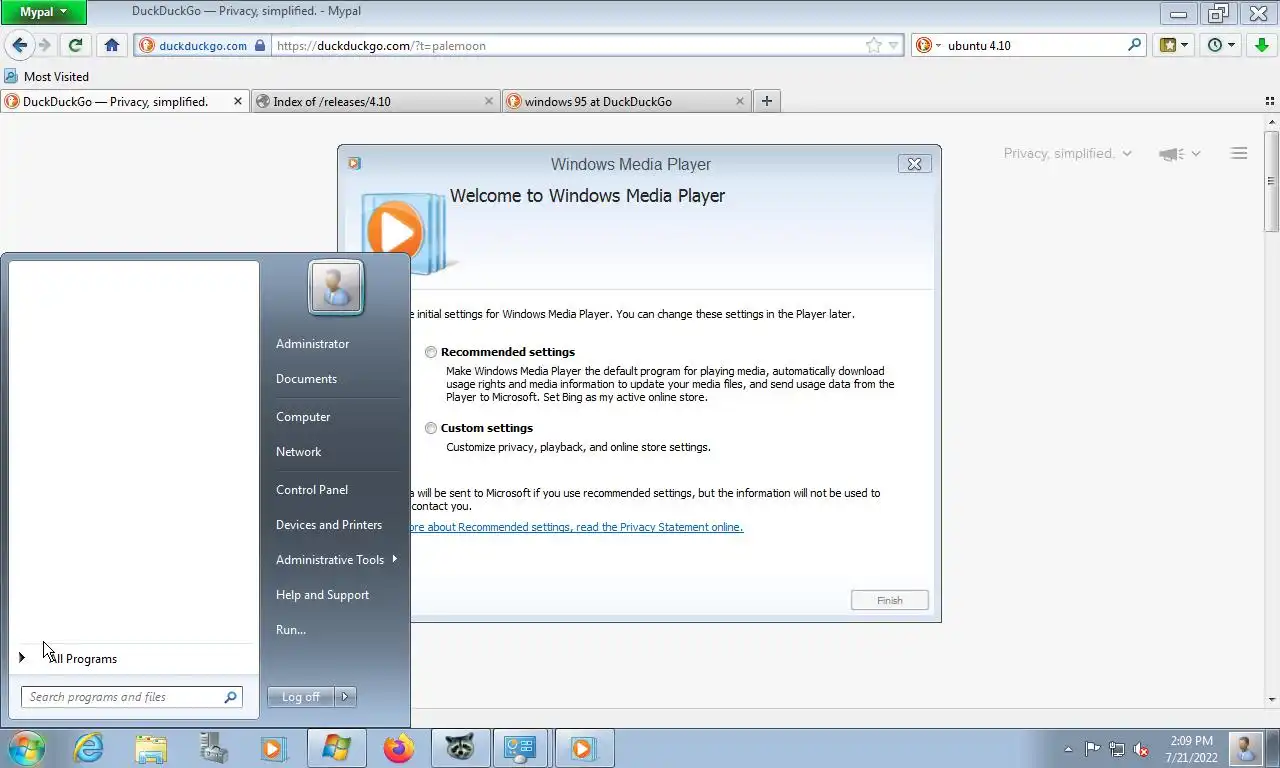
Task: Click the muted volume tray icon
Action: [1141, 749]
